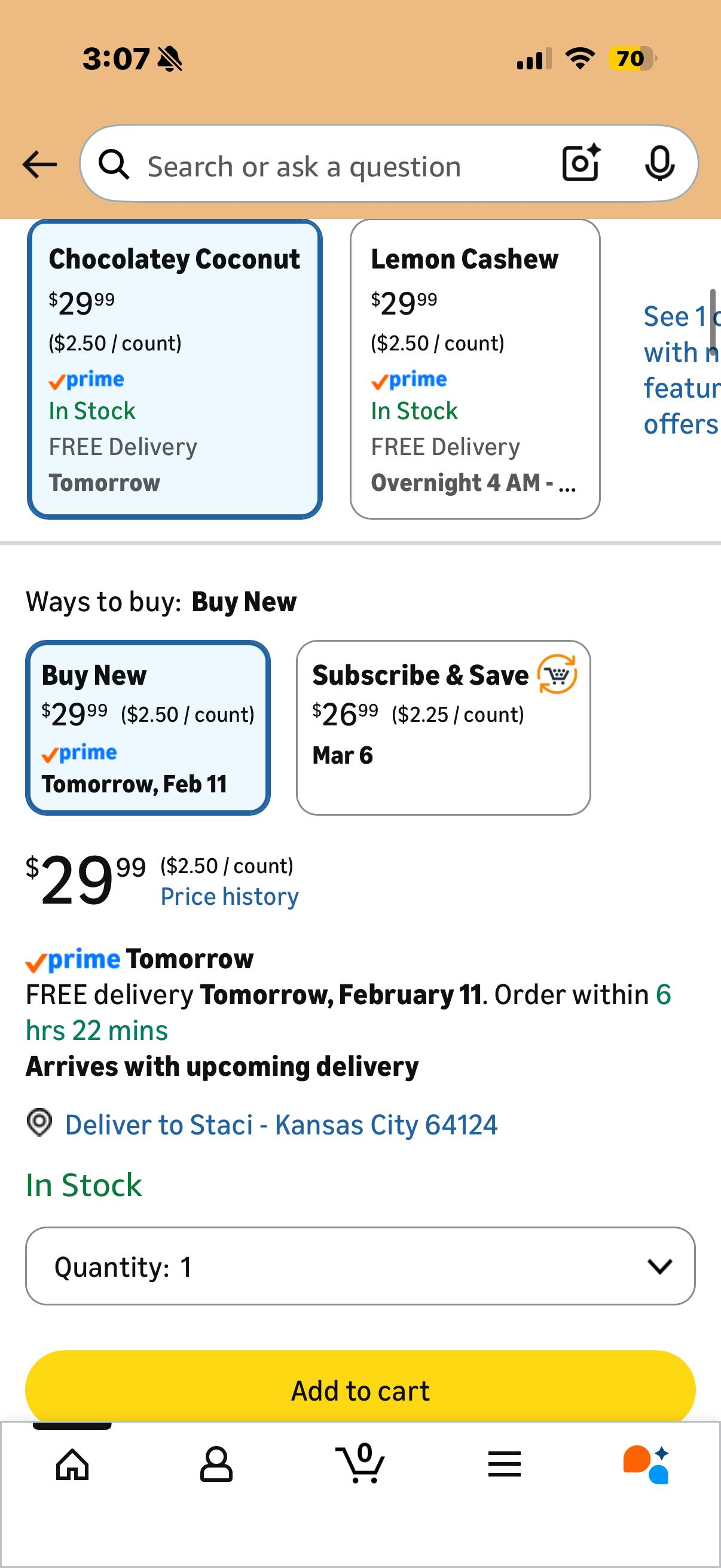
Task: Tap the search input field
Action: [341, 166]
